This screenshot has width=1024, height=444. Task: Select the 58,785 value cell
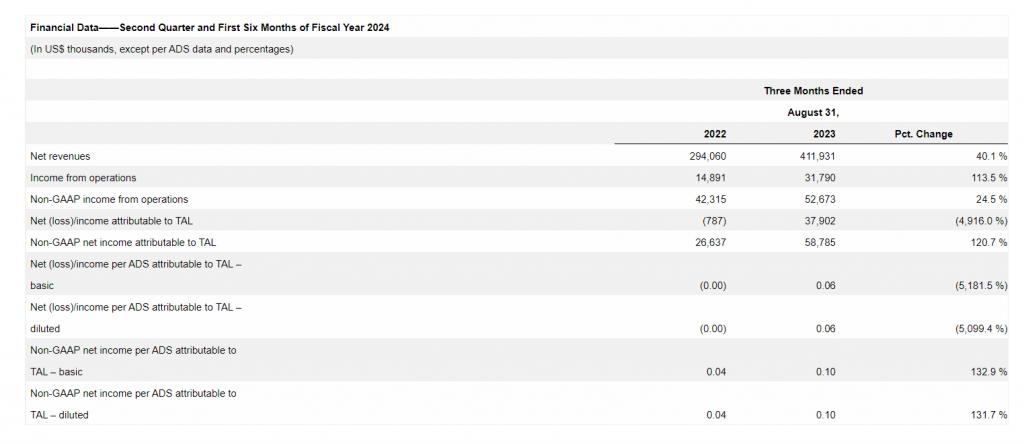coord(820,242)
